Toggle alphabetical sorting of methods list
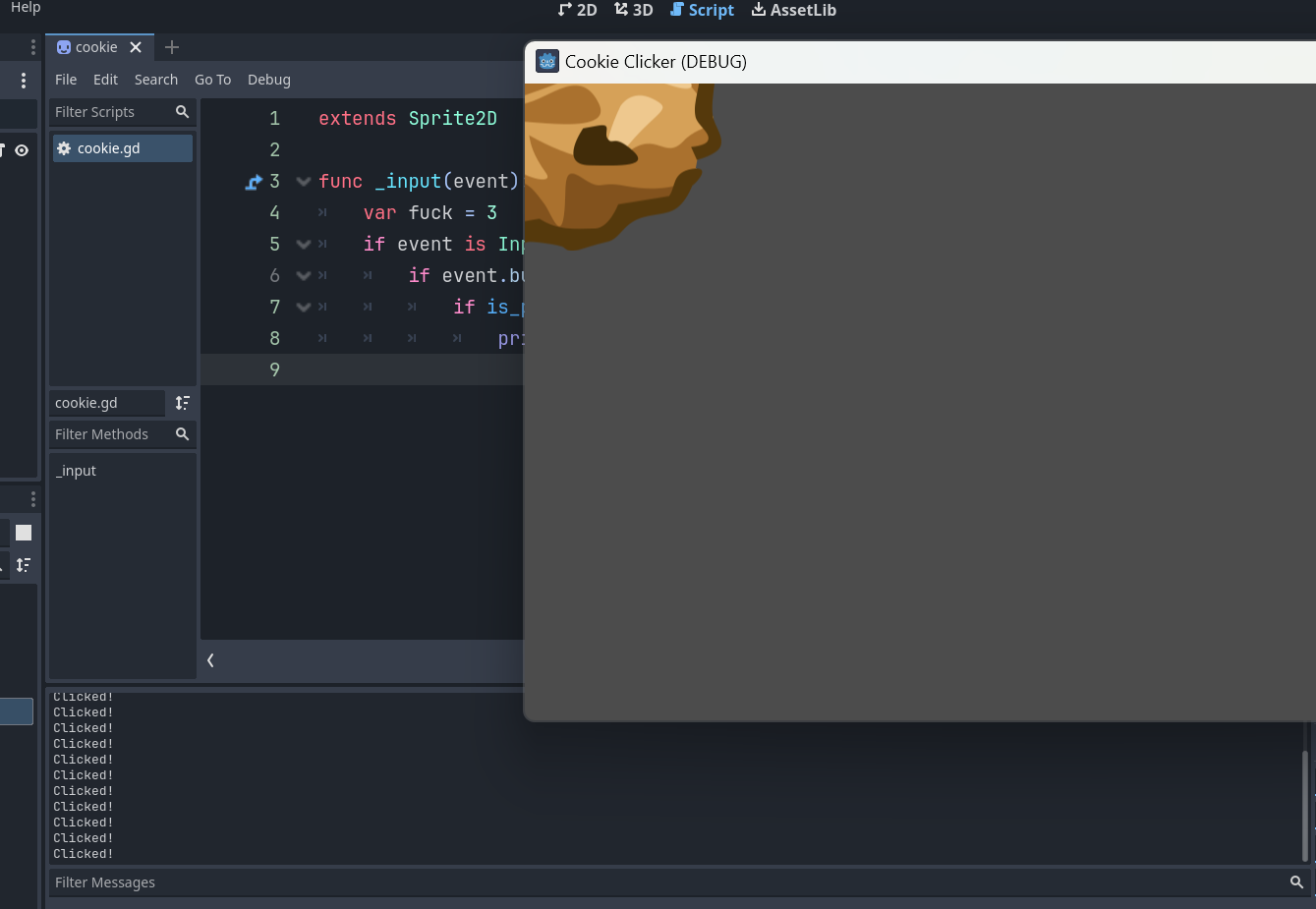Screen dimensions: 1316x909 pos(183,403)
